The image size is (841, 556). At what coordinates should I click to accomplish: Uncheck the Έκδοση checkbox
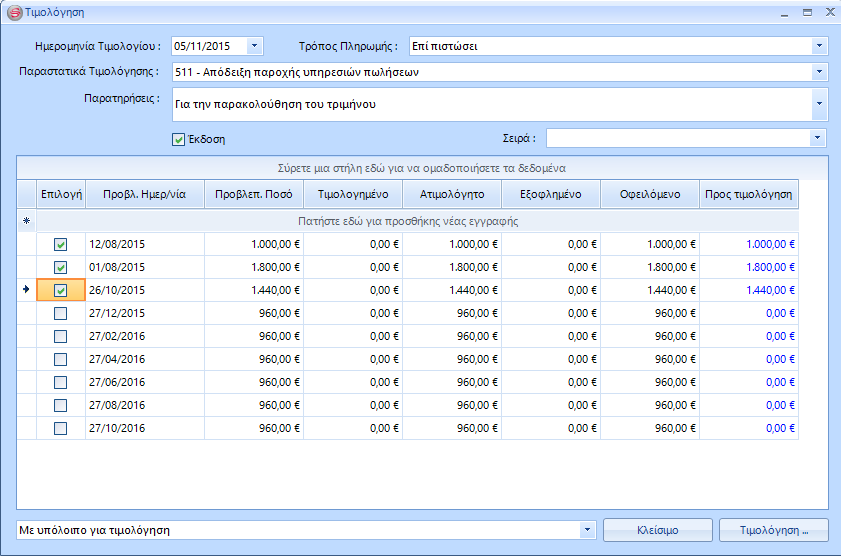coord(179,139)
